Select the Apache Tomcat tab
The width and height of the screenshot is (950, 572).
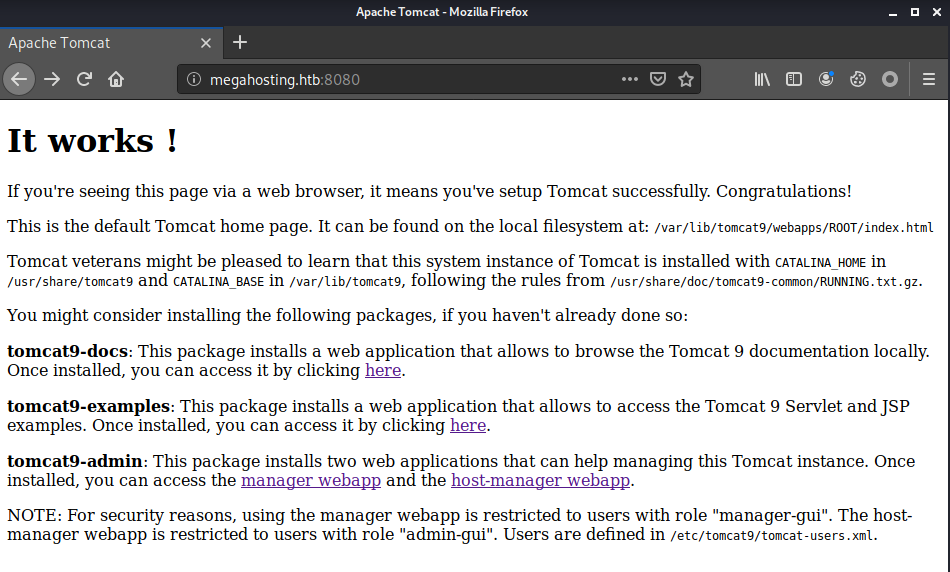[x=111, y=43]
